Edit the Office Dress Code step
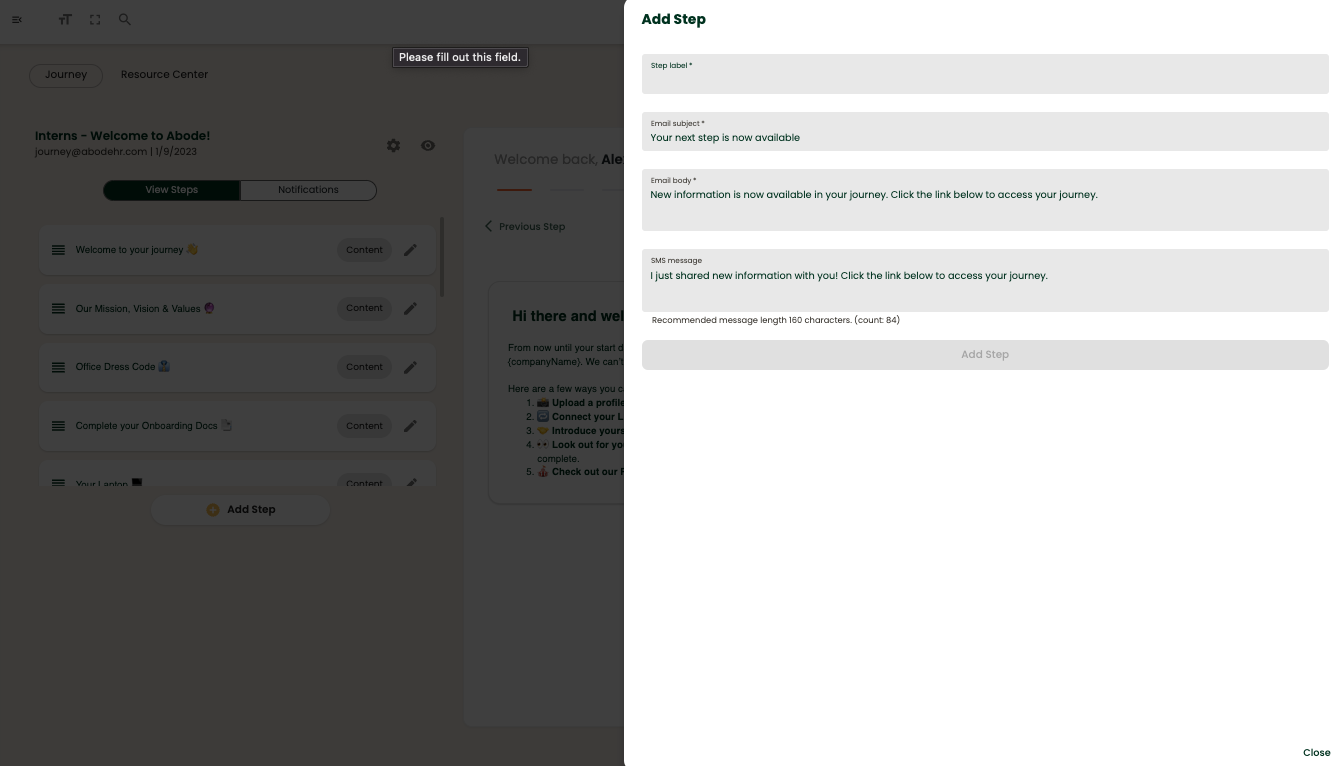This screenshot has width=1339, height=766. [410, 367]
